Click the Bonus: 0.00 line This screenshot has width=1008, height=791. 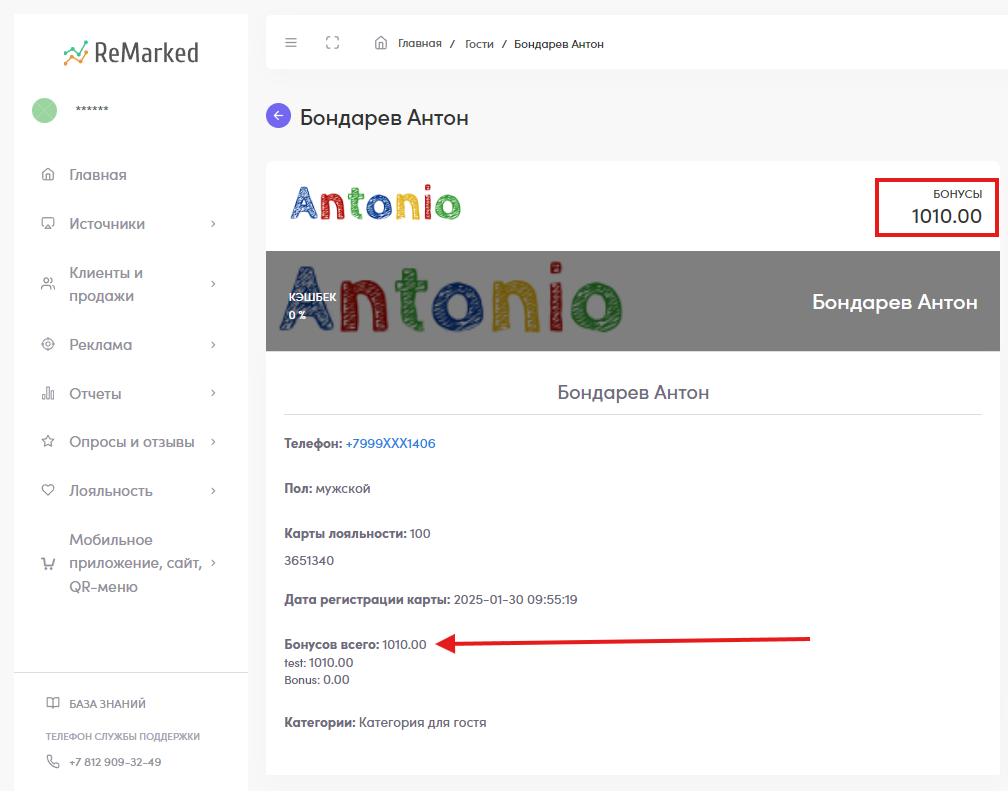click(x=317, y=680)
